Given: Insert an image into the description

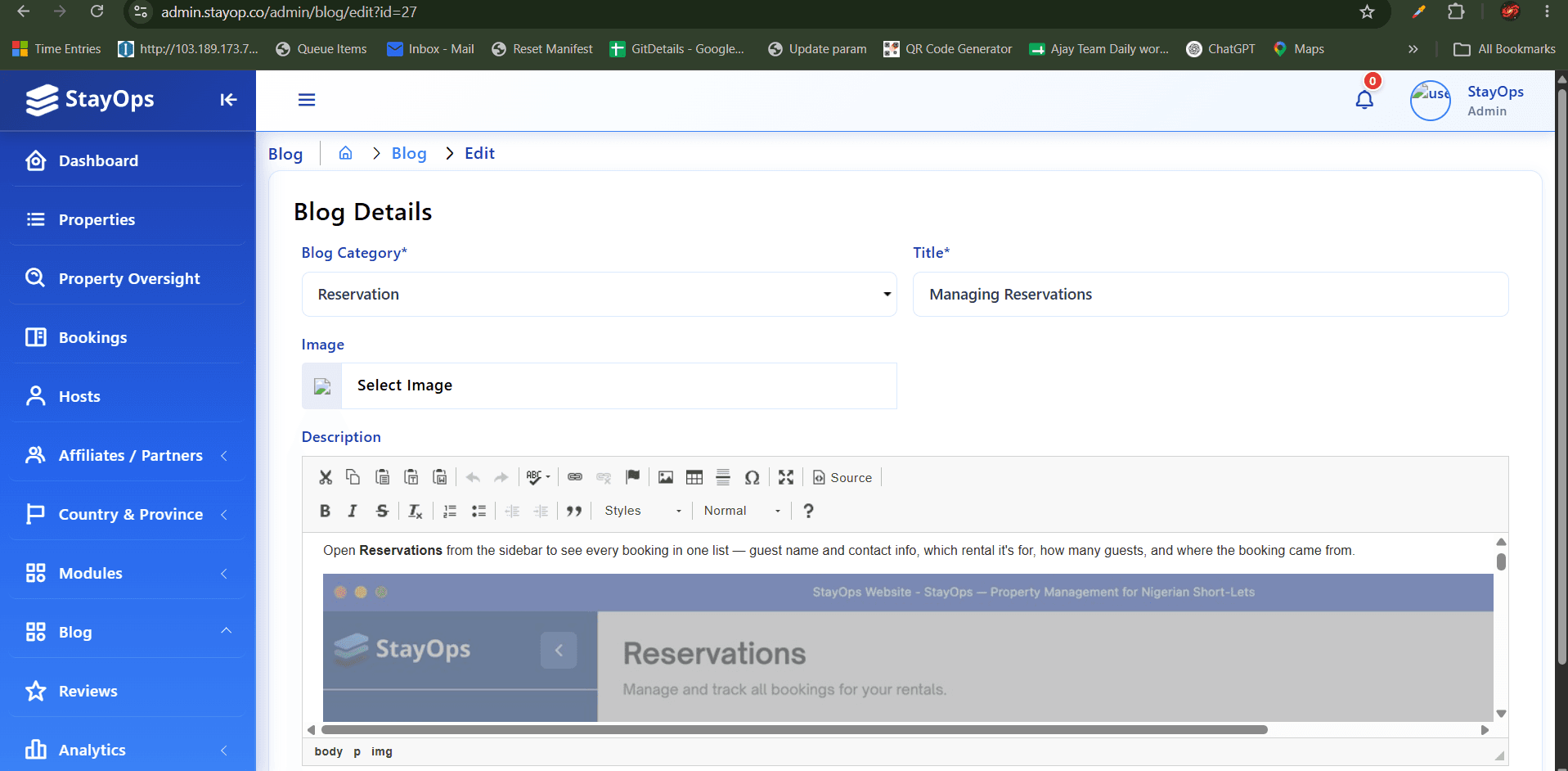Looking at the screenshot, I should coord(666,477).
